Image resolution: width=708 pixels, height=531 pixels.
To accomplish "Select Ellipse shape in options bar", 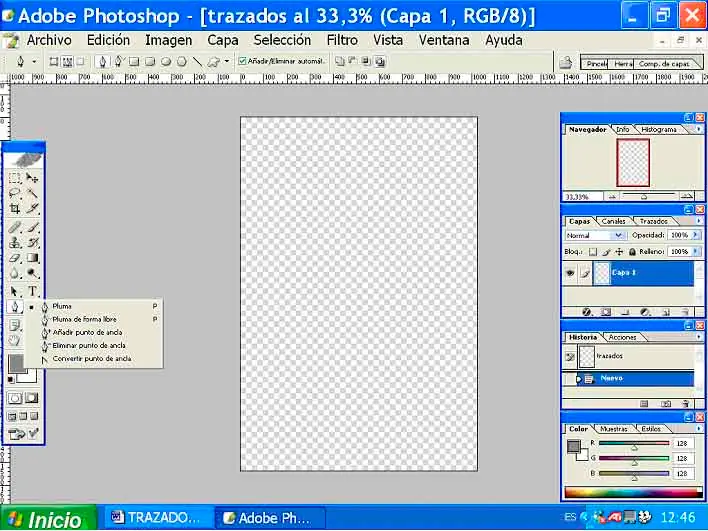I will (166, 61).
